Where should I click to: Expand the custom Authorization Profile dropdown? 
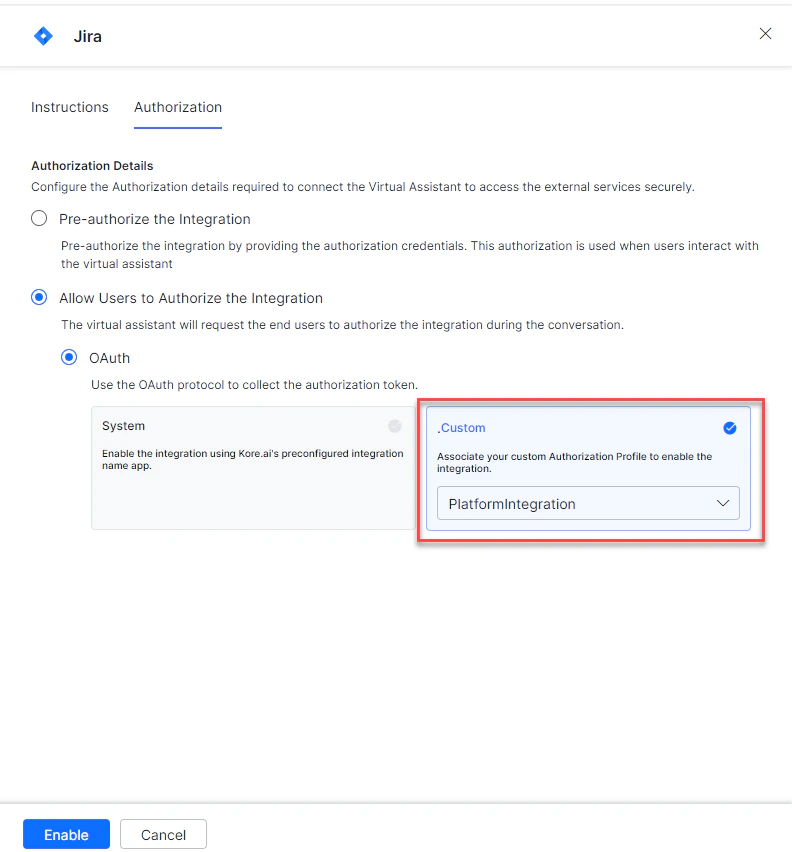coord(588,503)
